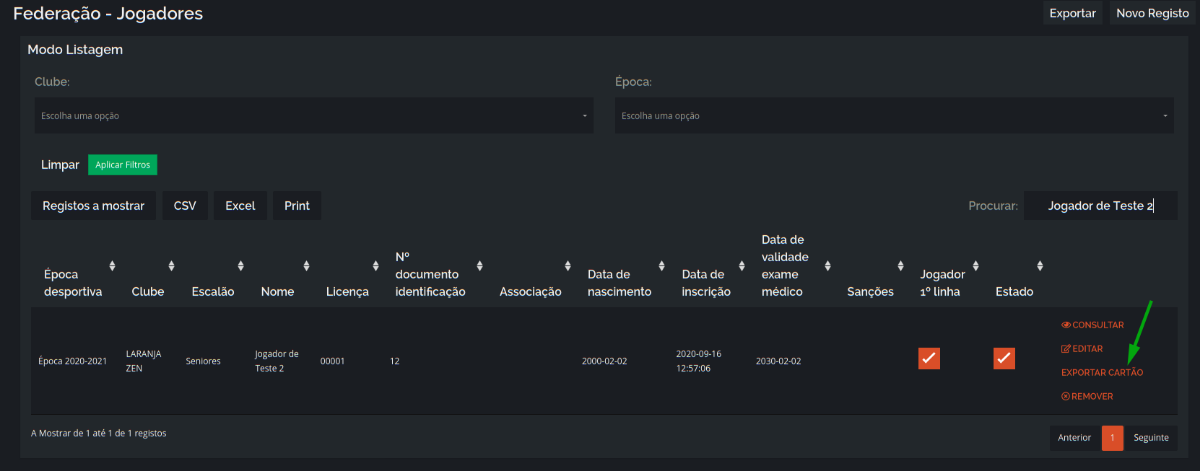Export table to Excel

[x=240, y=206]
